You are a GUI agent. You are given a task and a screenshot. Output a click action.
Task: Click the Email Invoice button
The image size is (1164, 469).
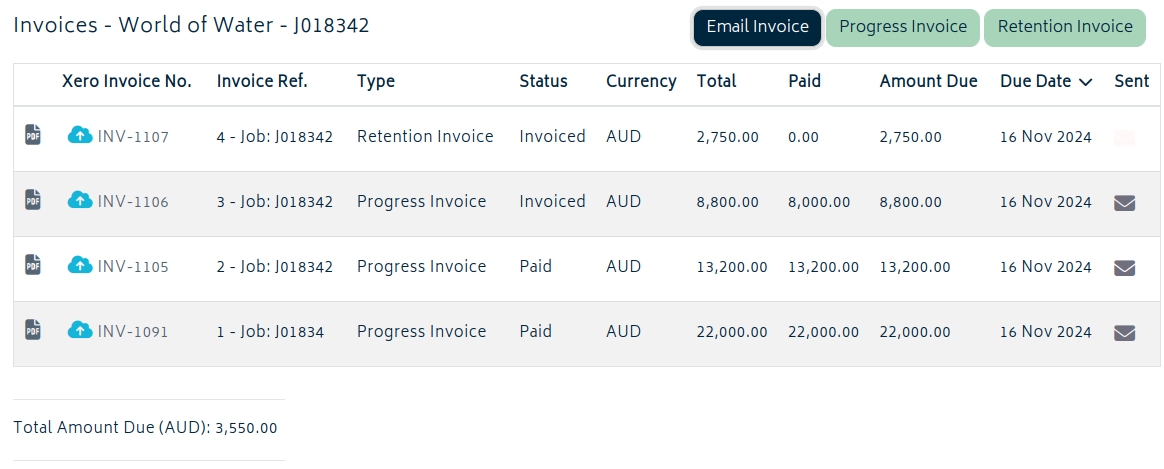(757, 27)
